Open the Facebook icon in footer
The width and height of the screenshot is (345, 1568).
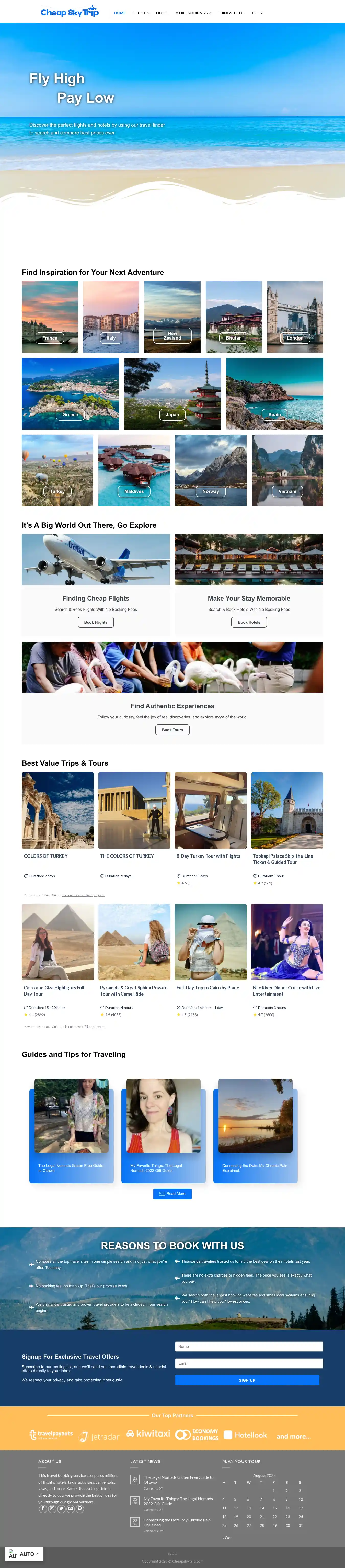coord(43,1508)
